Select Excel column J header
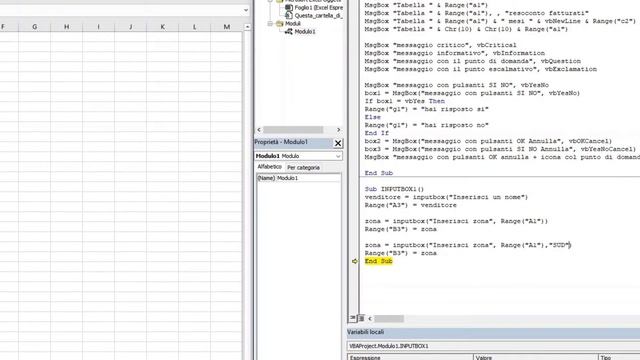The width and height of the screenshot is (640, 360). click(130, 27)
